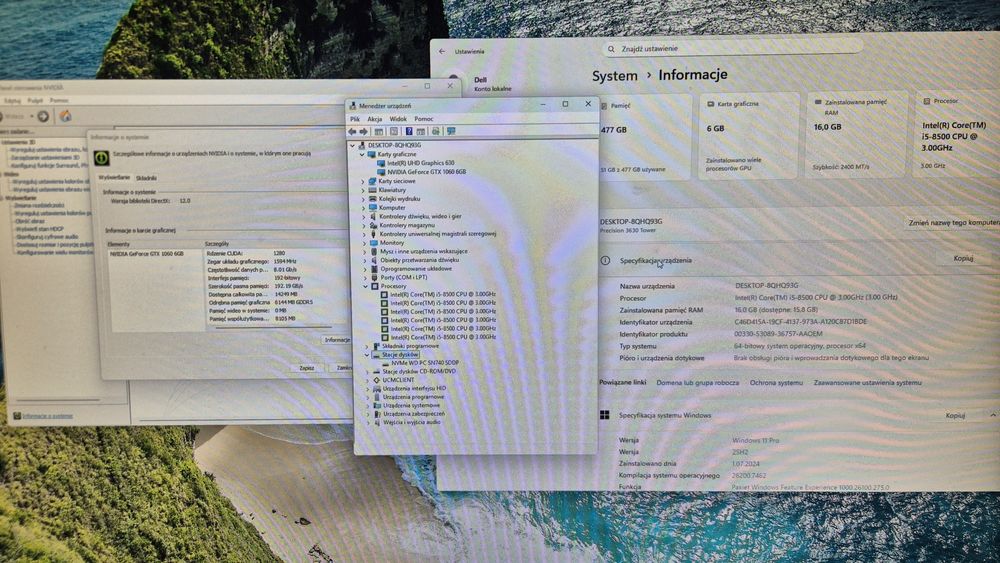Expand Mysz i inne urządzenia wskazujące chevron
1000x563 pixels.
pyautogui.click(x=365, y=252)
